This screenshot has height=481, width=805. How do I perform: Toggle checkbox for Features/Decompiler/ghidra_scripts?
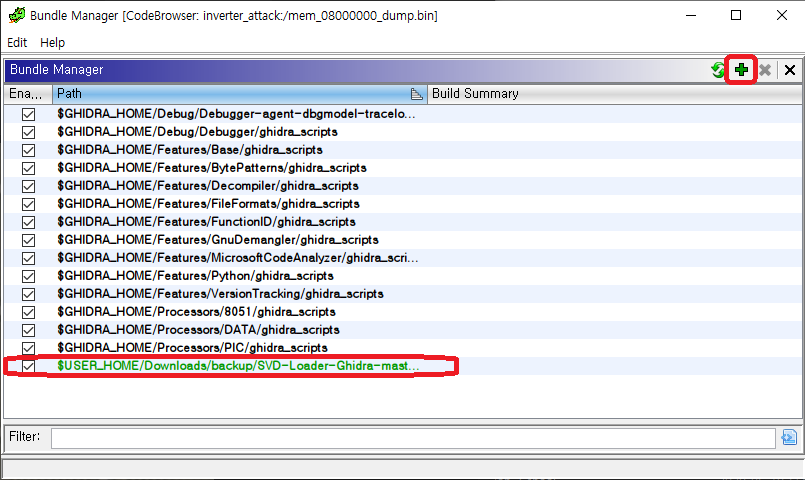28,186
